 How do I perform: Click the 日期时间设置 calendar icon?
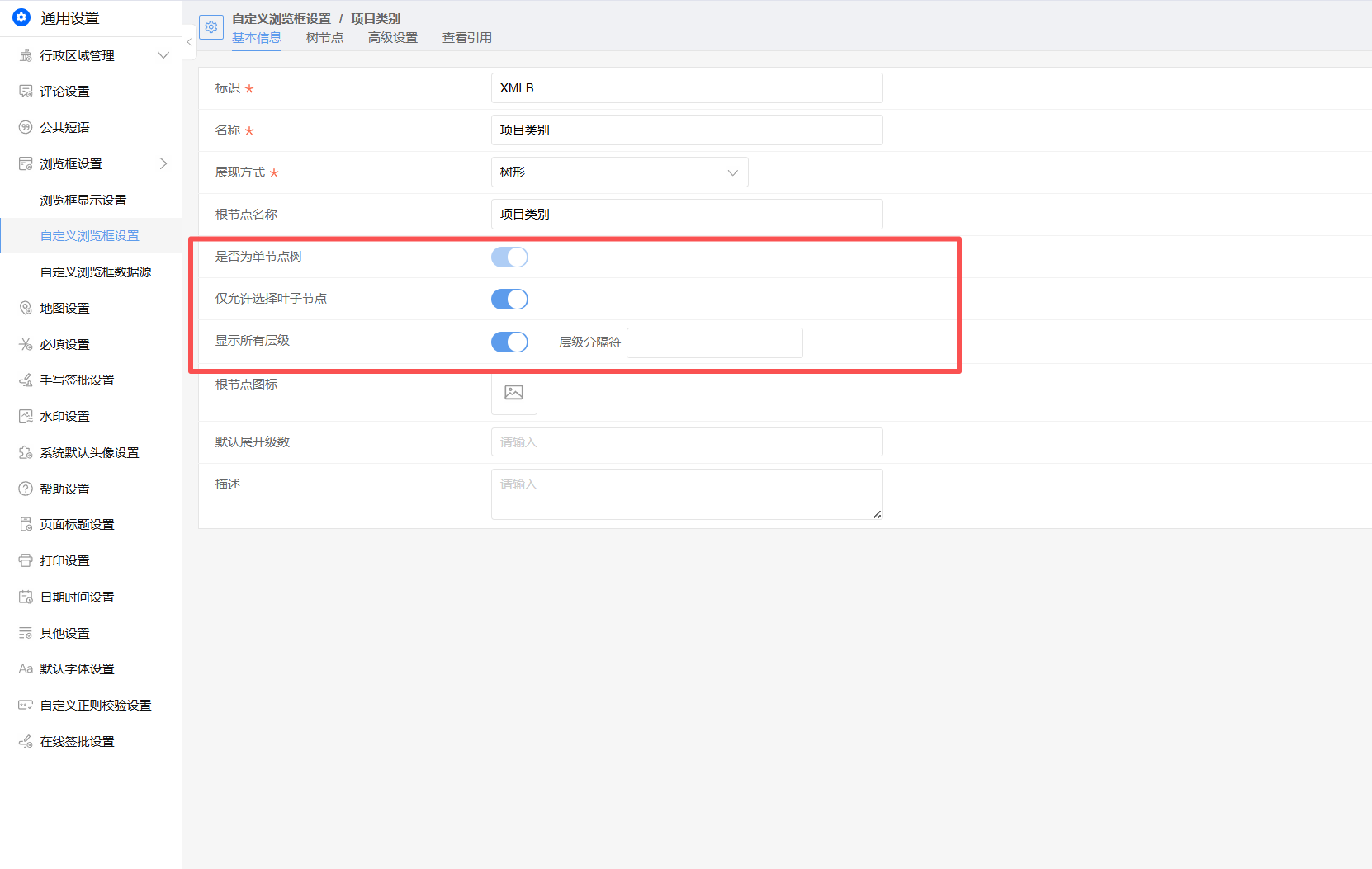pos(26,597)
